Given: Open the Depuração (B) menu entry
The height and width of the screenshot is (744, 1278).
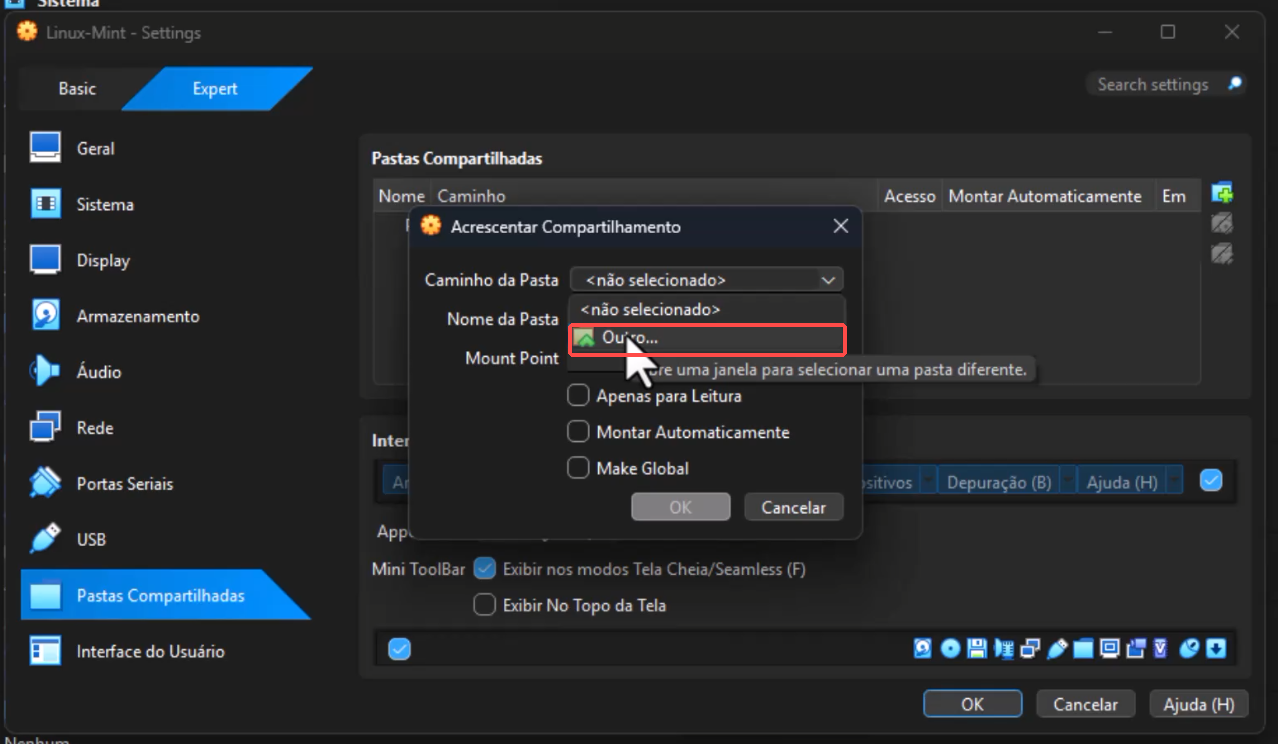Looking at the screenshot, I should [x=999, y=482].
